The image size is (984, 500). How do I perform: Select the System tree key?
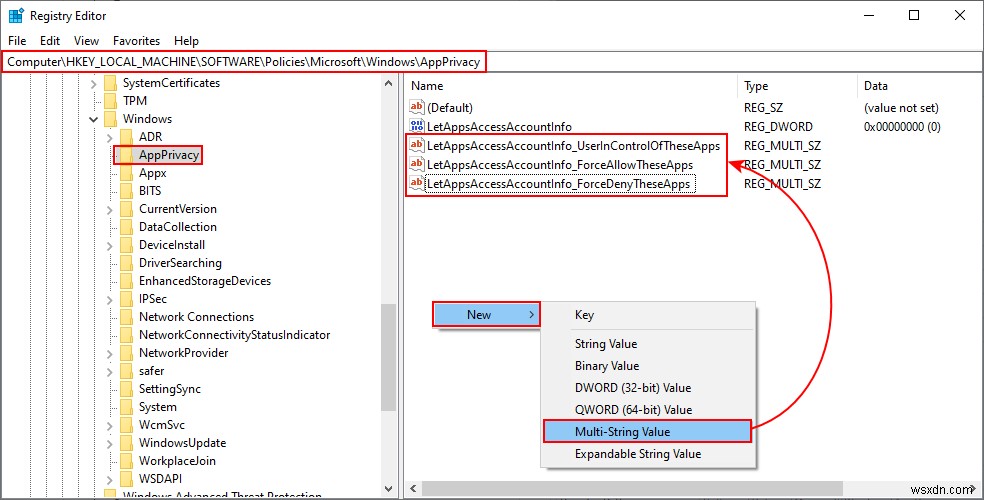click(158, 407)
